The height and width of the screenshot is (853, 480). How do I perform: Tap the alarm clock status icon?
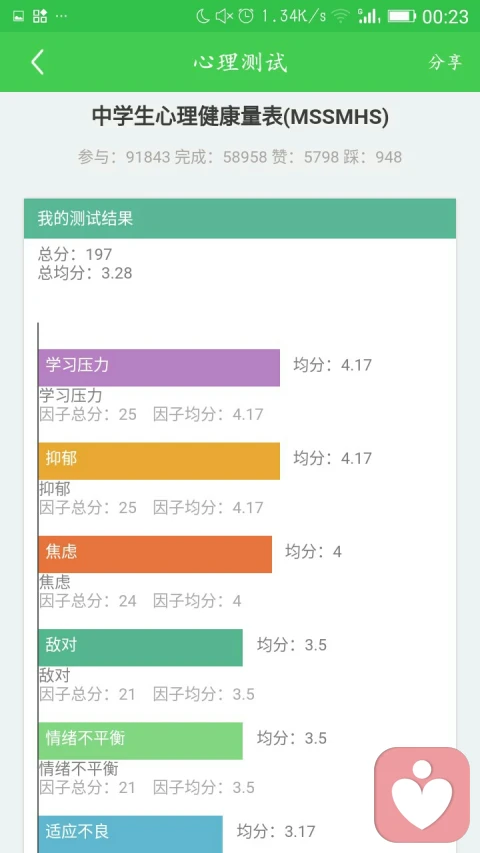[x=246, y=16]
